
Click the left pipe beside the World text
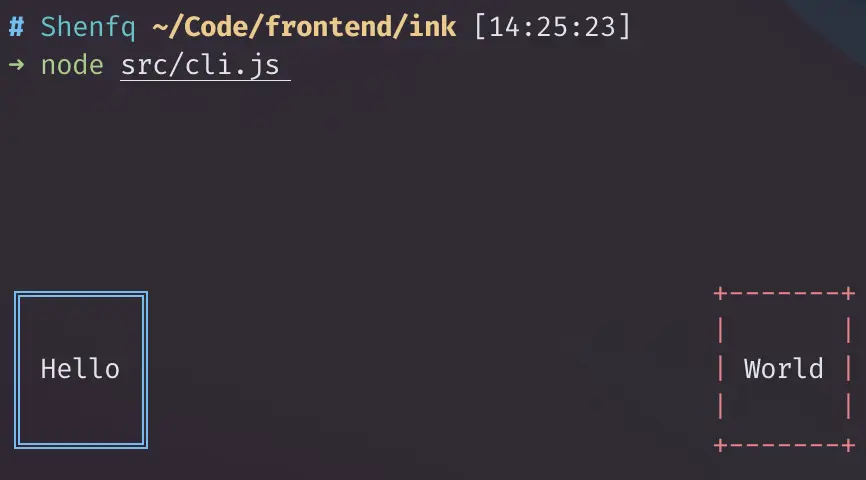(x=720, y=368)
